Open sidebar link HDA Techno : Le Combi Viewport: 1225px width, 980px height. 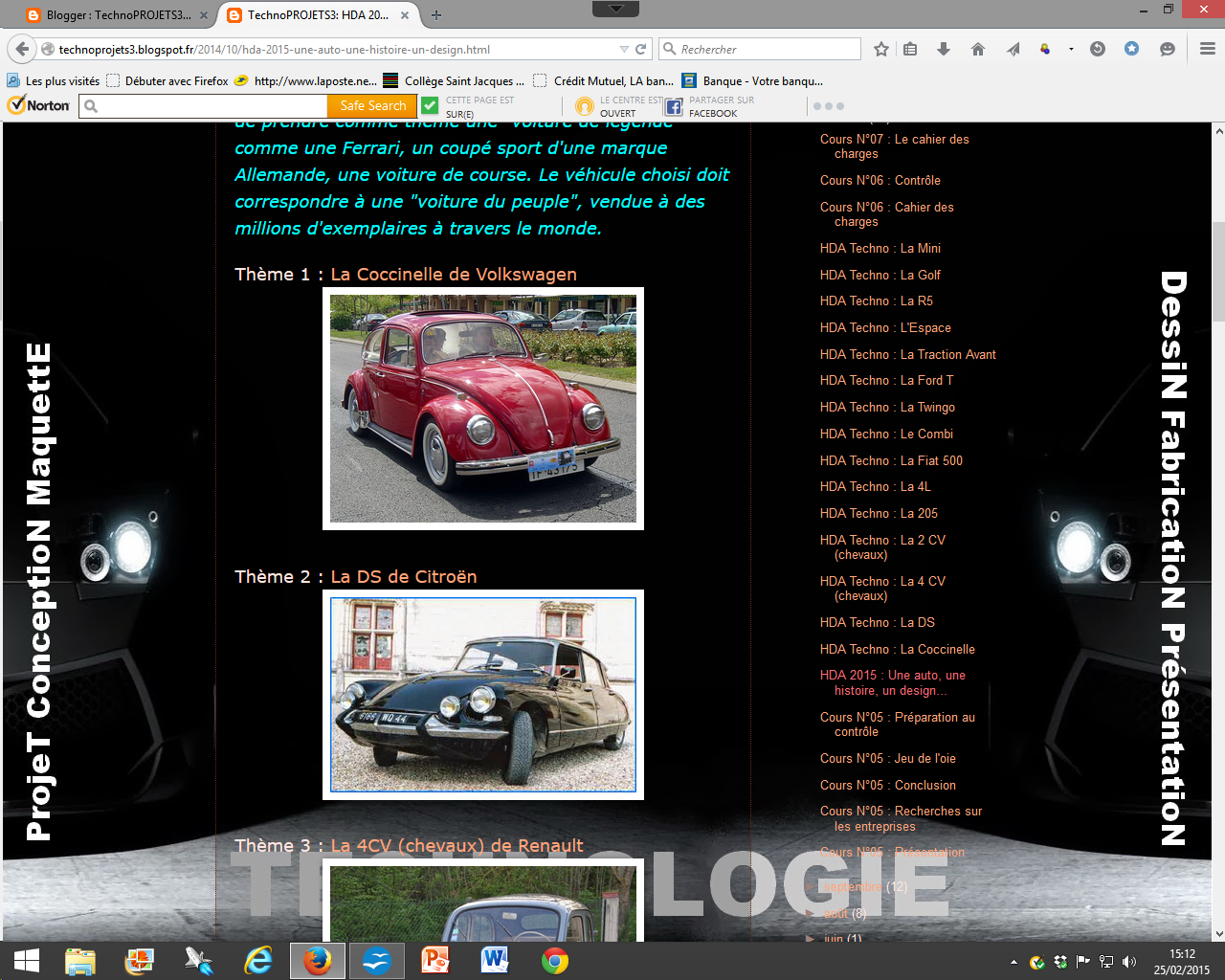tap(886, 434)
